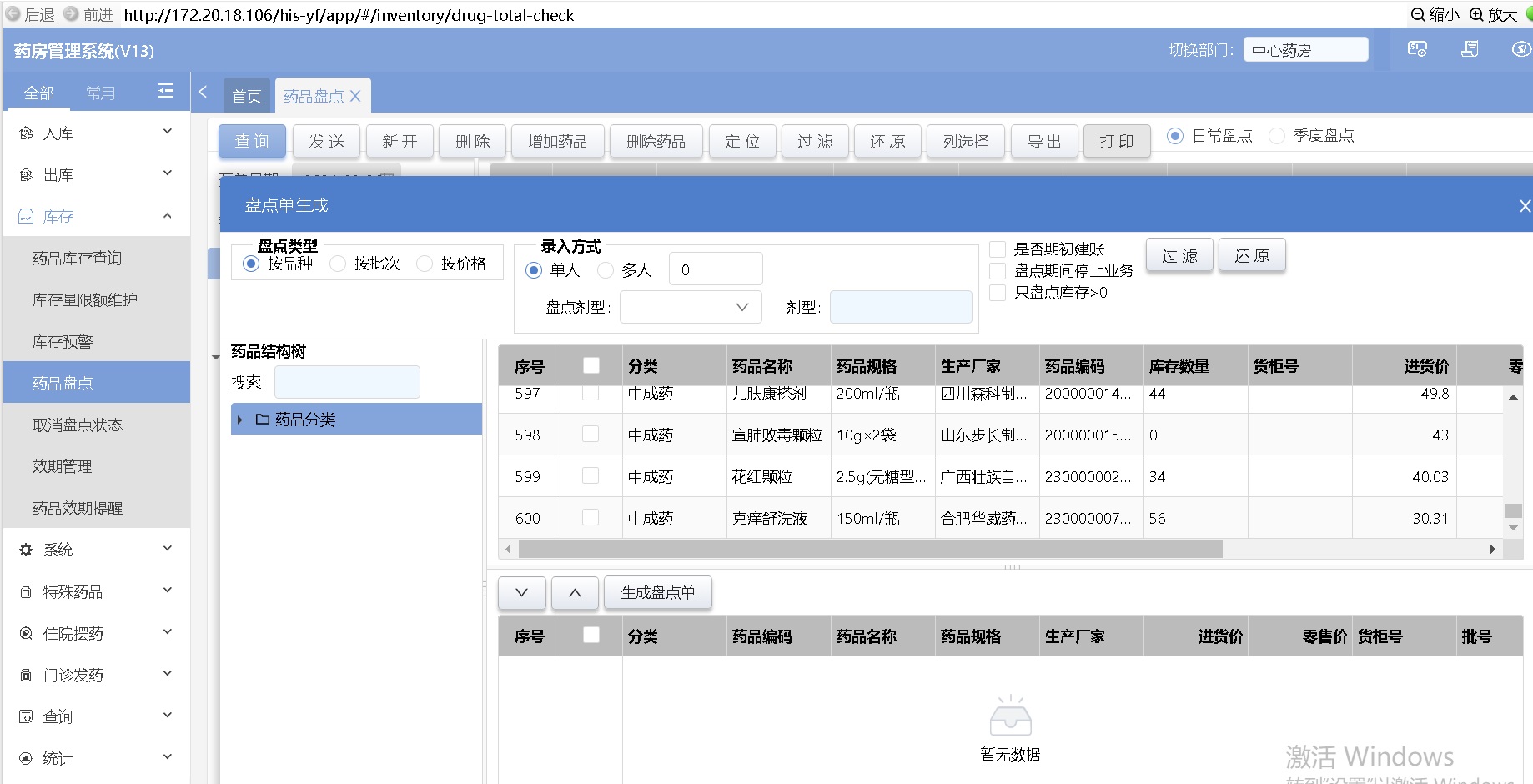Click the sidebar collapse hamburger icon
The image size is (1533, 784).
[x=166, y=91]
